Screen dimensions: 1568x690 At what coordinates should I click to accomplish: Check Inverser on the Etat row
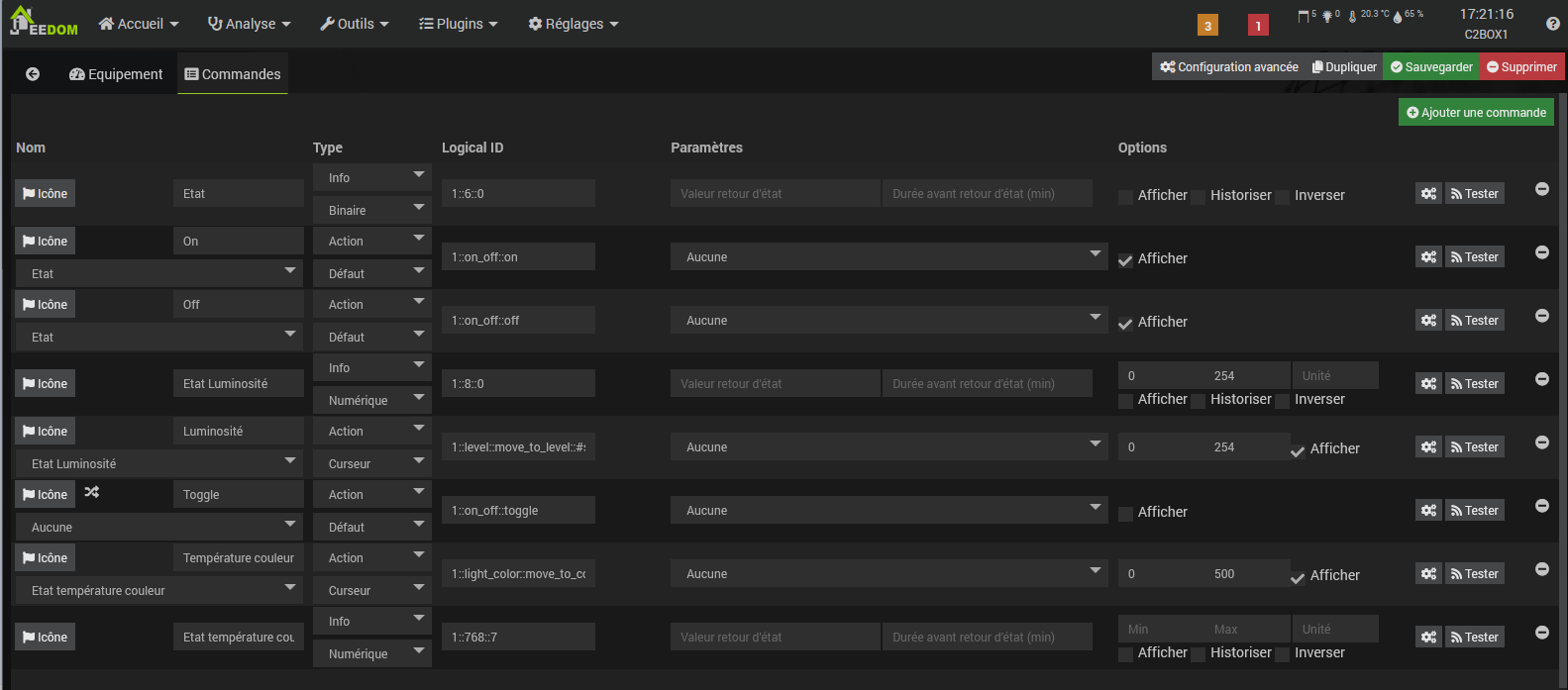click(1283, 197)
